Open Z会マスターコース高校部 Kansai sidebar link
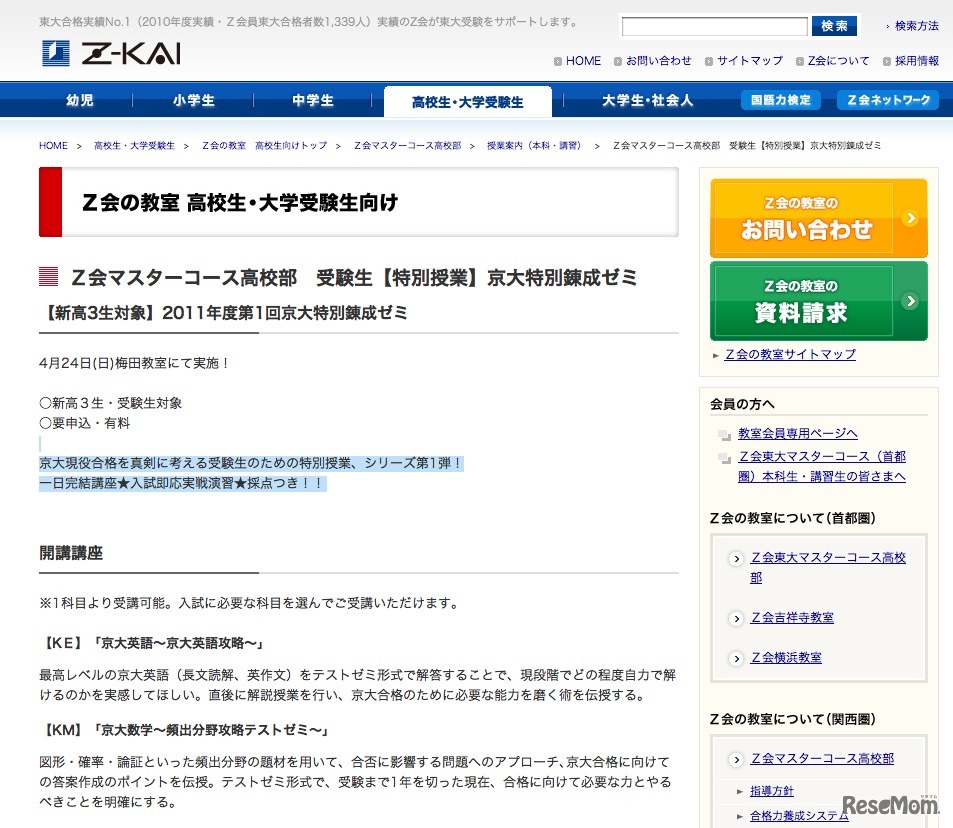This screenshot has width=953, height=828. 822,759
